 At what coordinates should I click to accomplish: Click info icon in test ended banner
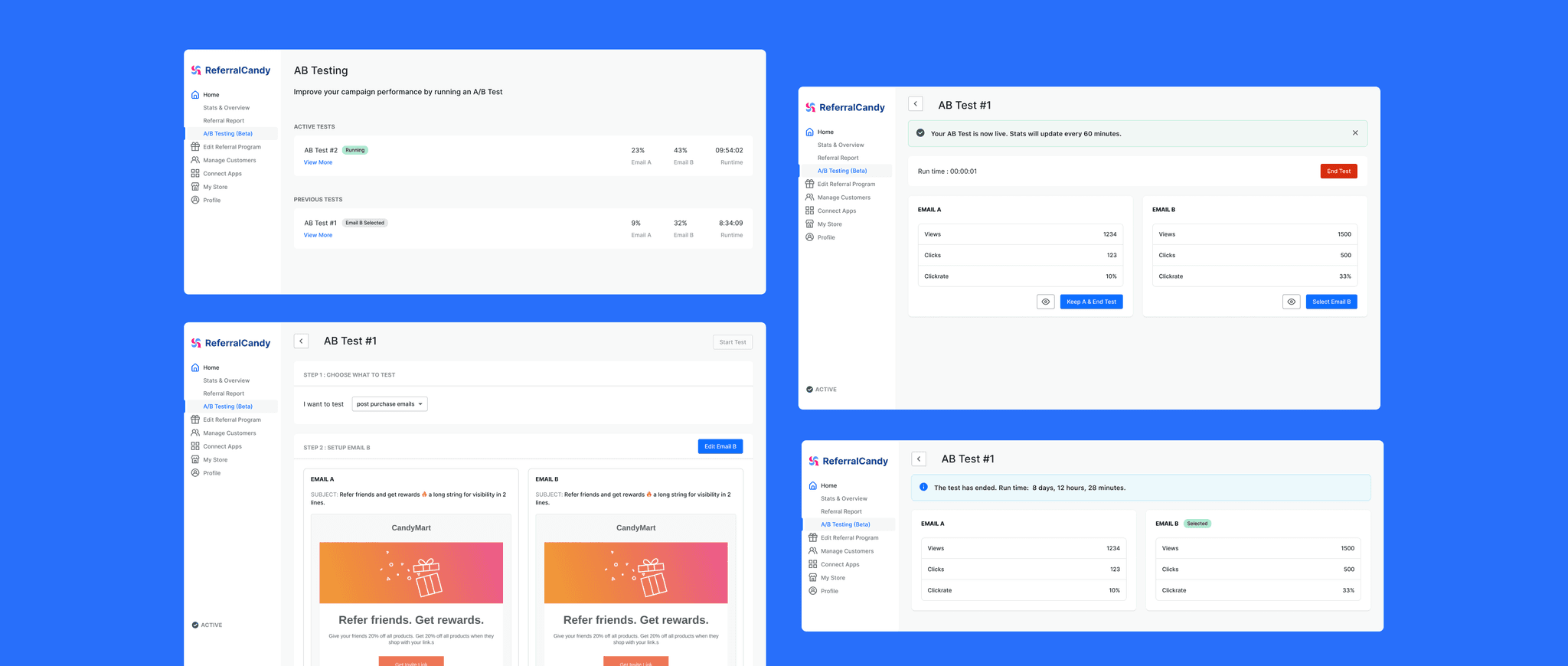(923, 488)
